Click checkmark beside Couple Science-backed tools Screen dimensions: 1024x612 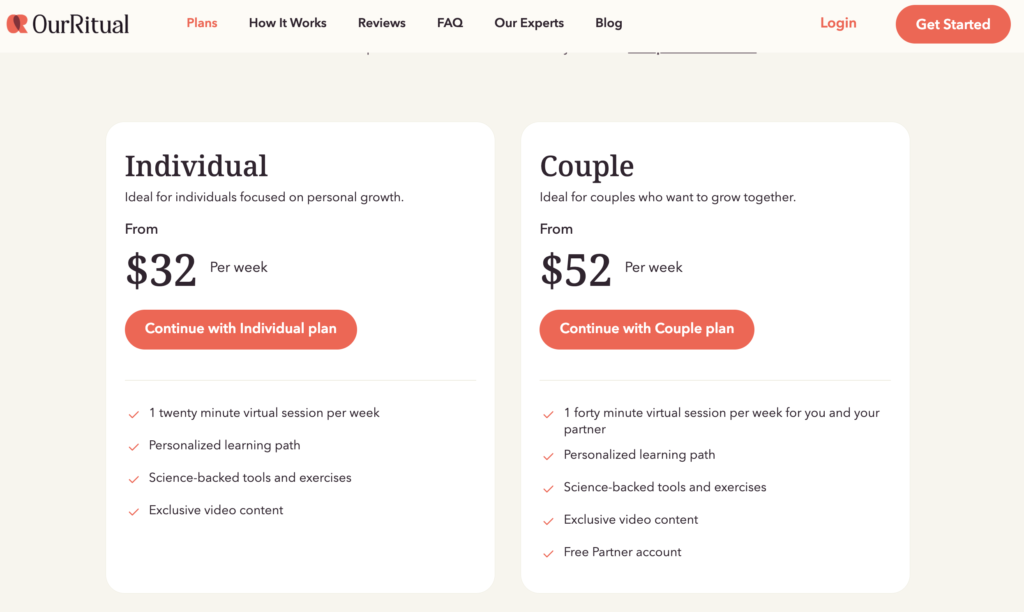[549, 489]
